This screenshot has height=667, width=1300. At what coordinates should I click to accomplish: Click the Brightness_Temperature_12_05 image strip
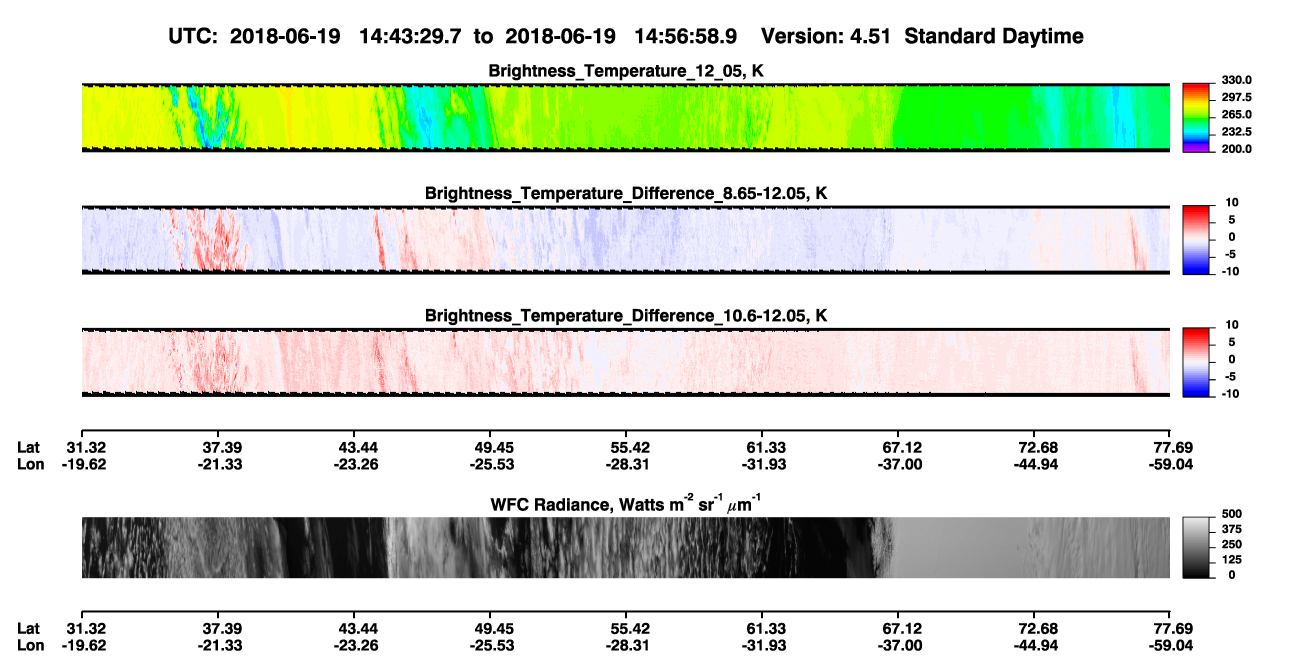[x=626, y=117]
